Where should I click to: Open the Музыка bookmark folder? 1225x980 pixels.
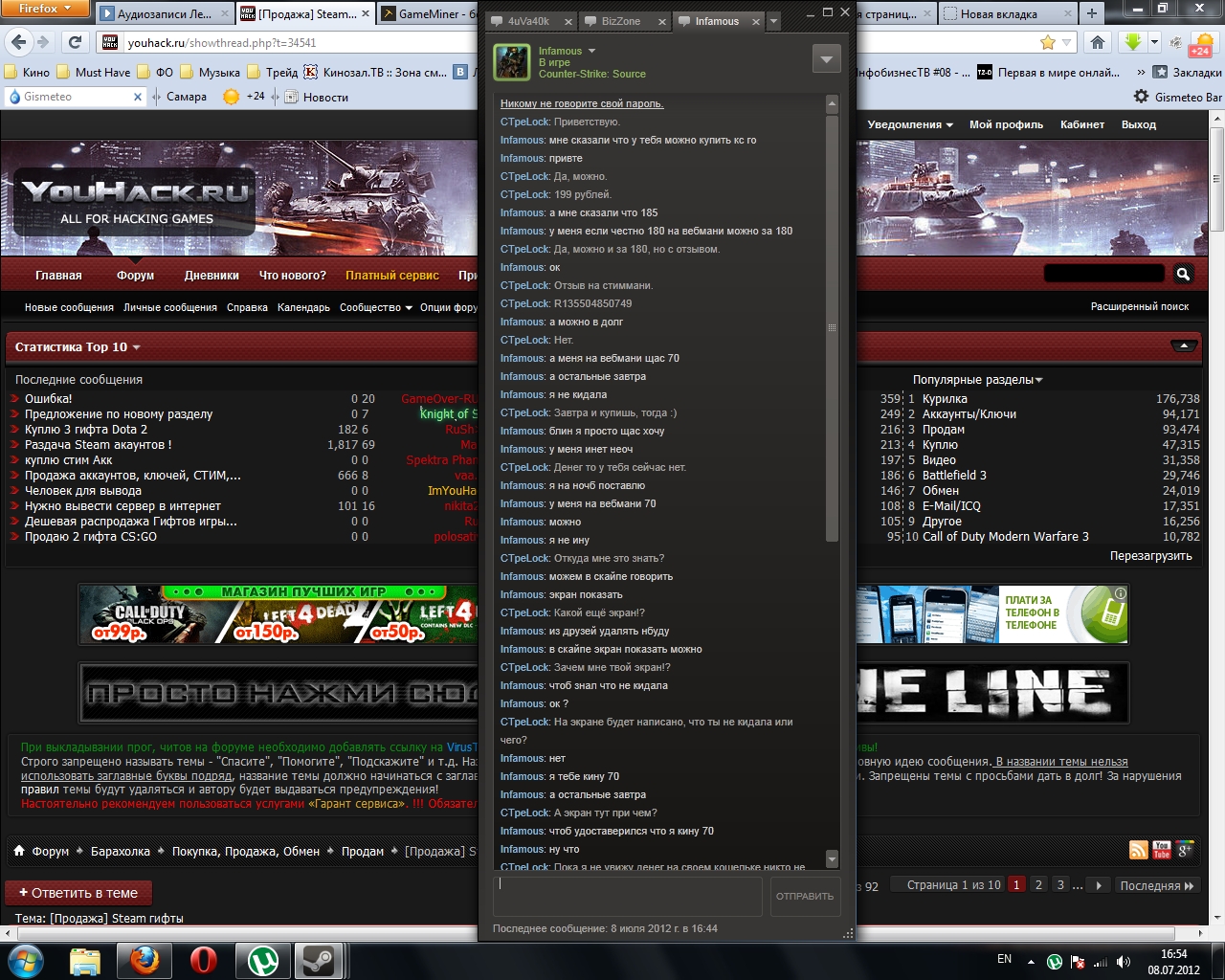point(211,72)
